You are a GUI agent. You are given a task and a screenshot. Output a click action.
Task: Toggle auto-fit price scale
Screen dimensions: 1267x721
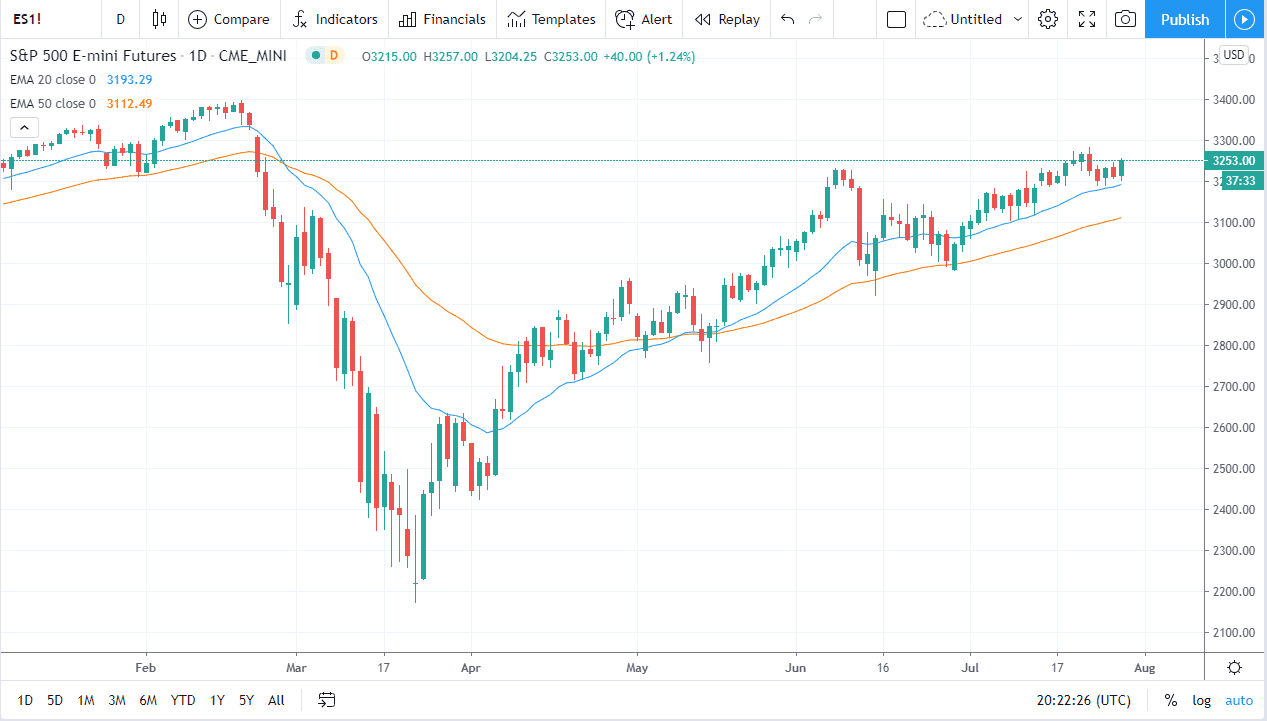click(x=1239, y=700)
